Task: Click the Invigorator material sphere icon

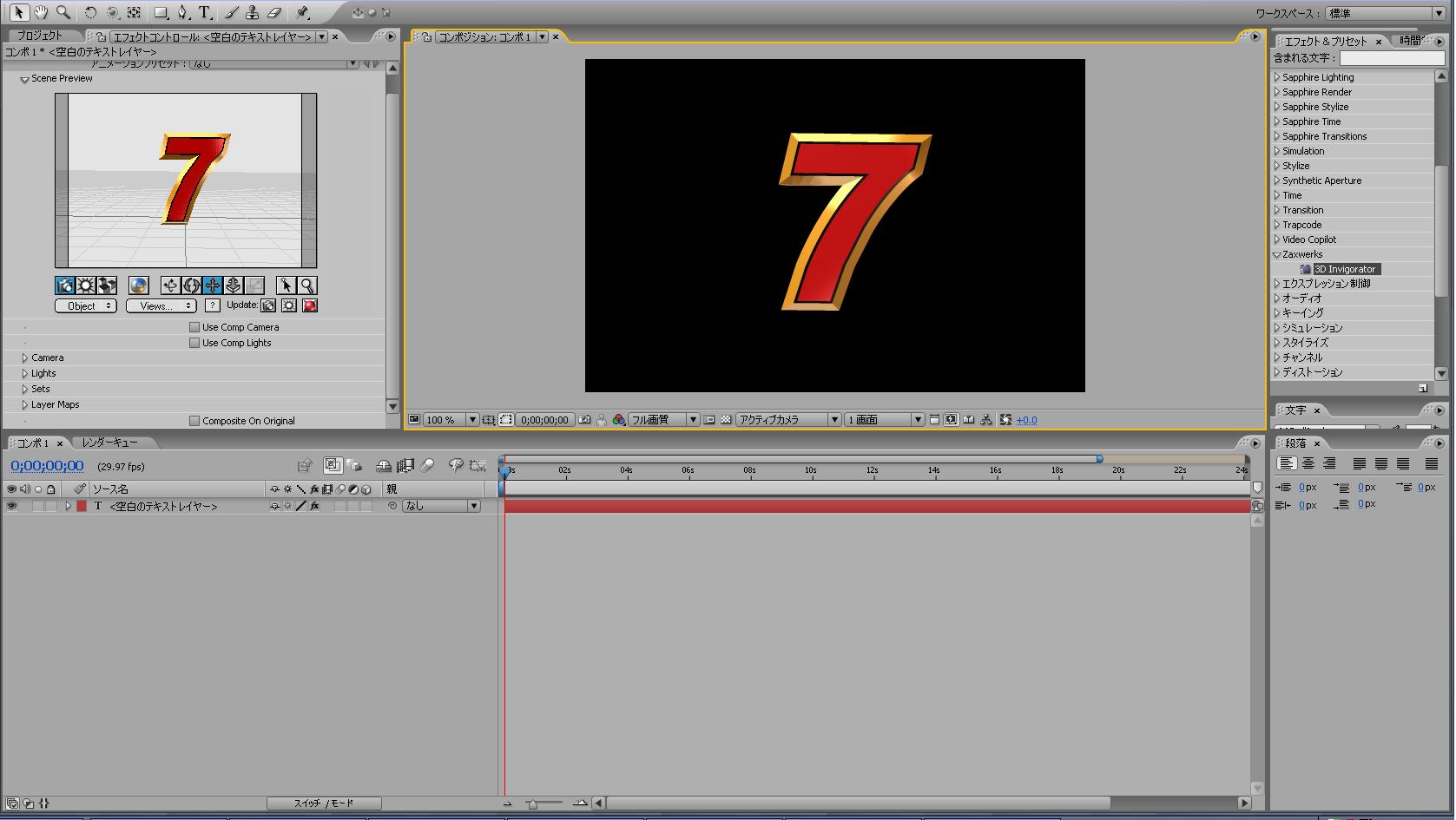Action: pyautogui.click(x=138, y=285)
